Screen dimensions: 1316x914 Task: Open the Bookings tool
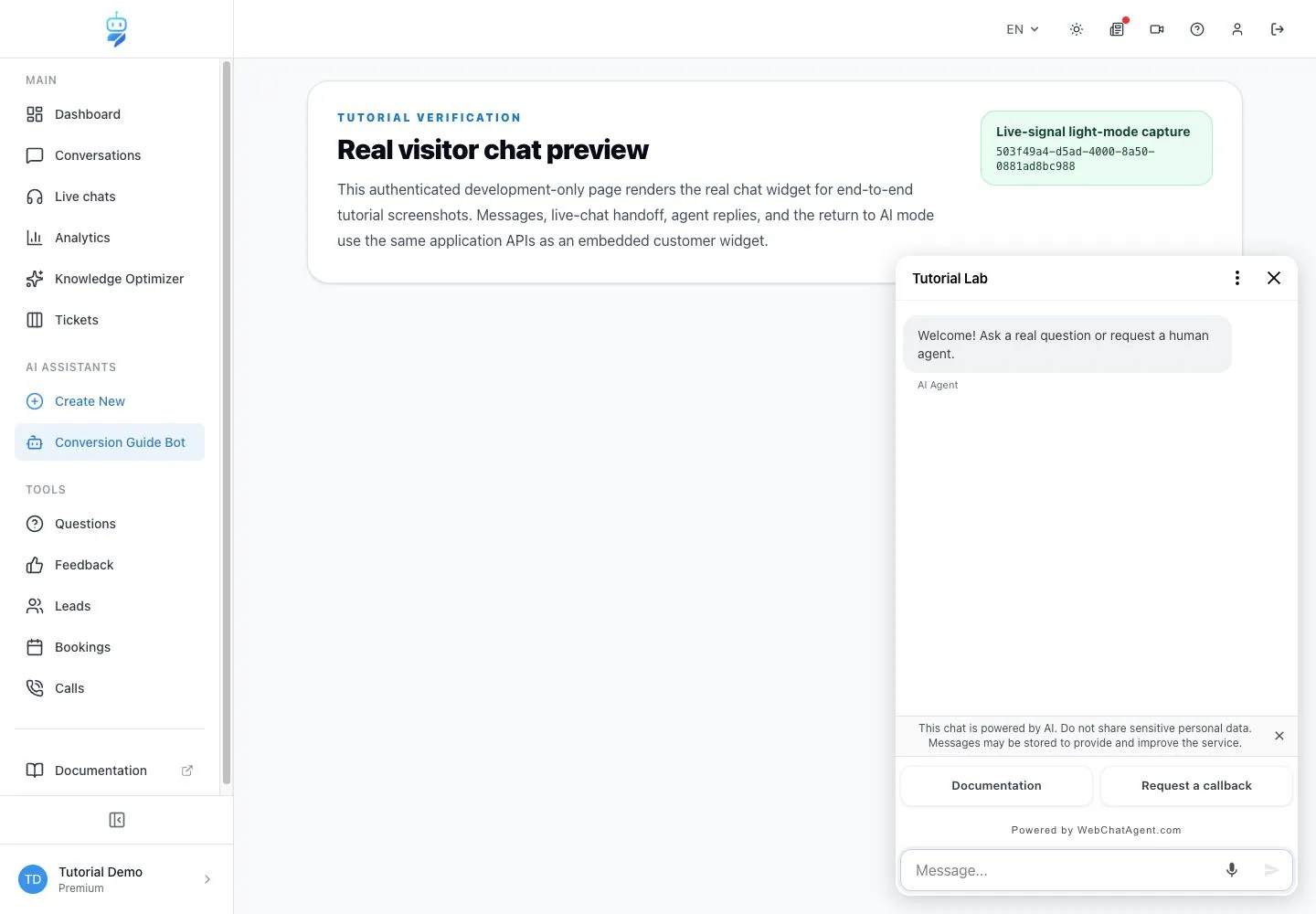click(x=110, y=647)
